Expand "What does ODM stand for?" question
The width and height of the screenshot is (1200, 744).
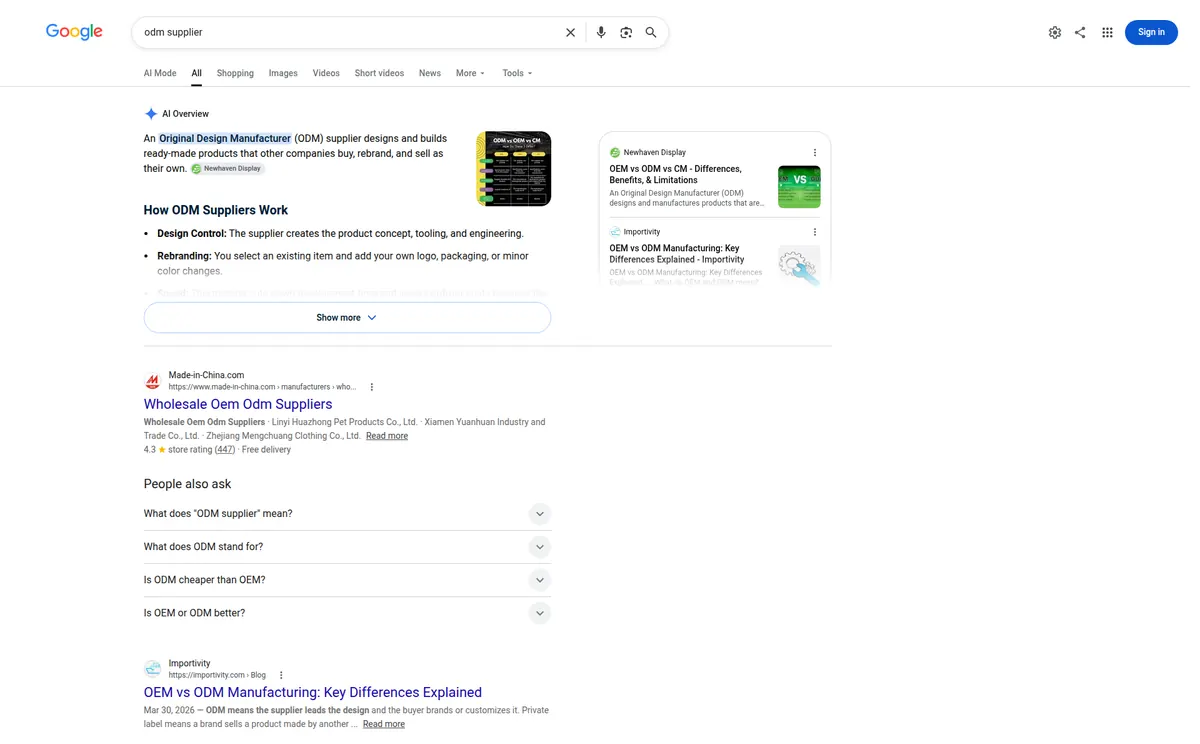coord(347,547)
